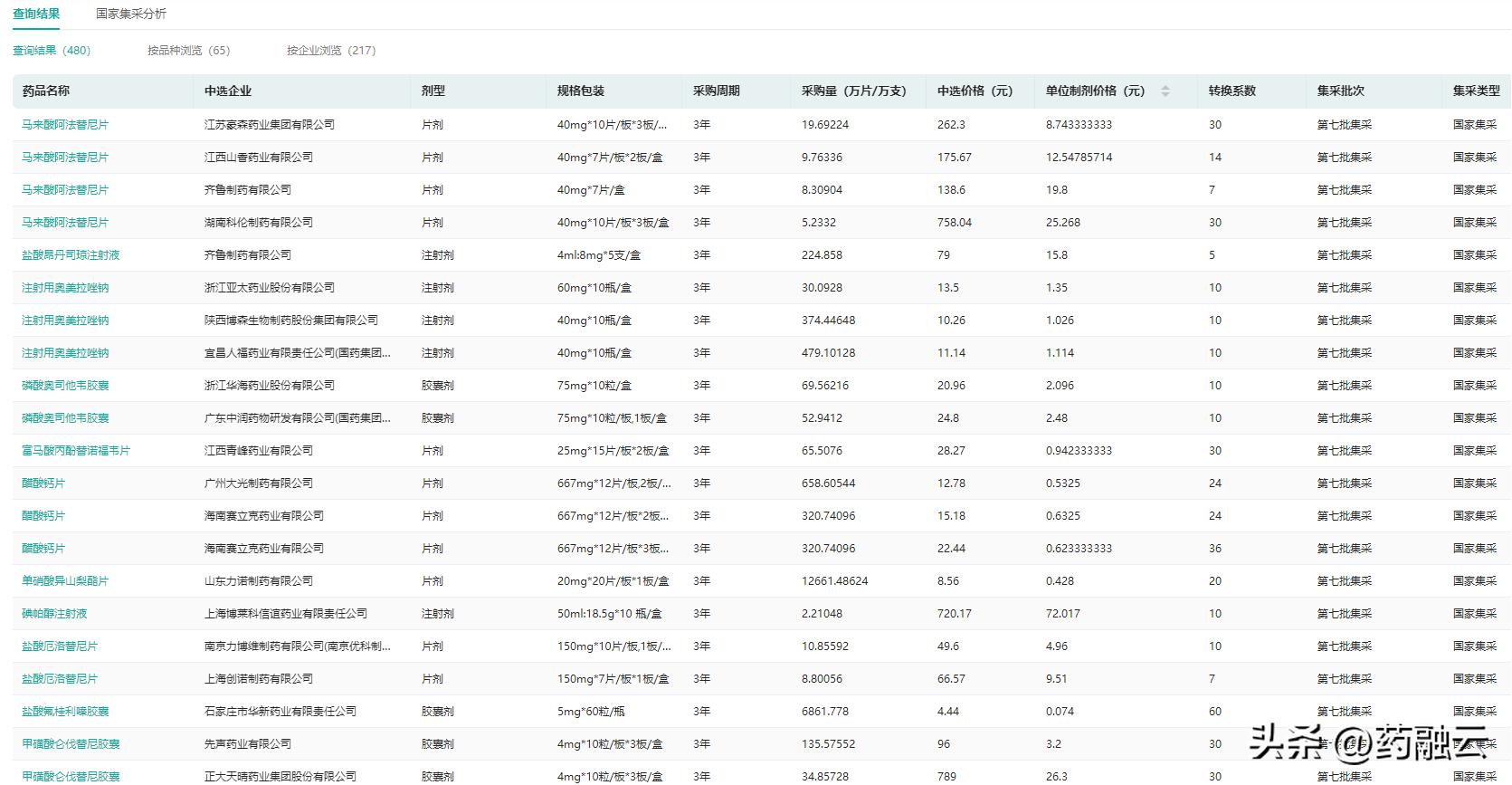Select the top 查询结果 tab
This screenshot has width=1512, height=785.
pyautogui.click(x=36, y=14)
